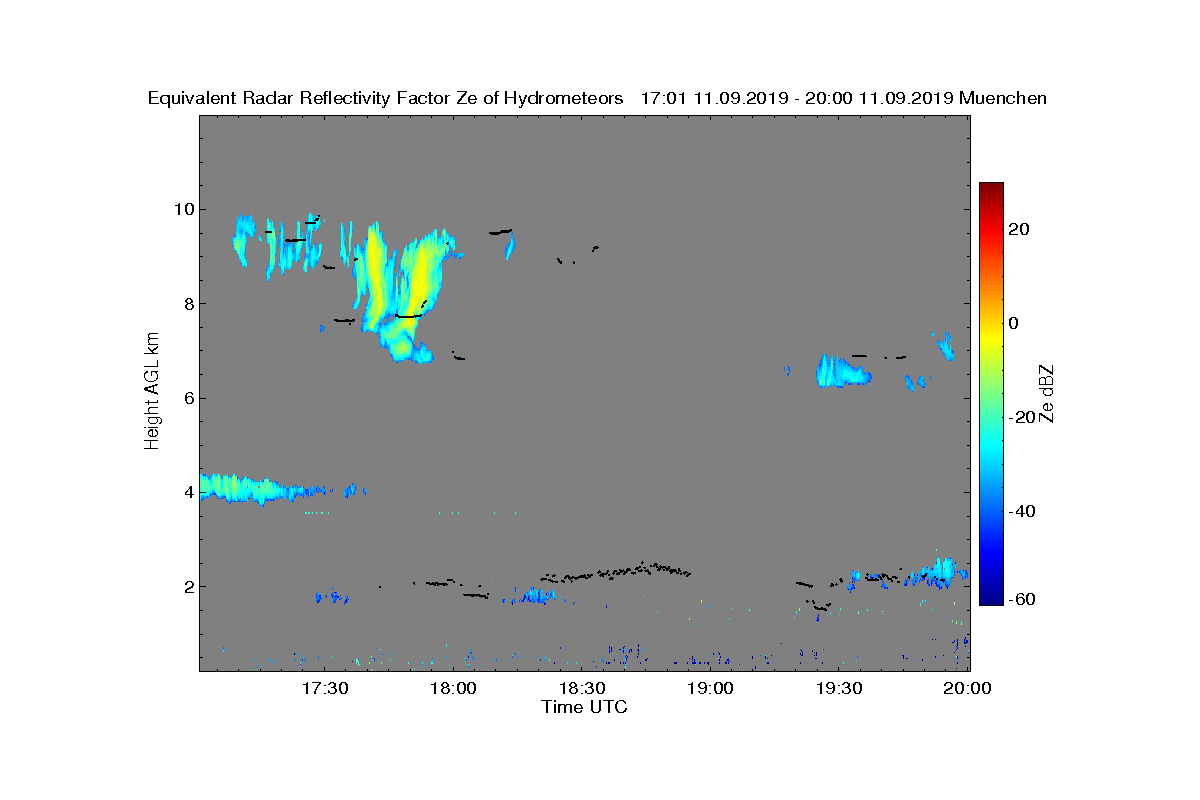Select the 18:00 time tick label
The height and width of the screenshot is (800, 1200).
click(x=454, y=689)
